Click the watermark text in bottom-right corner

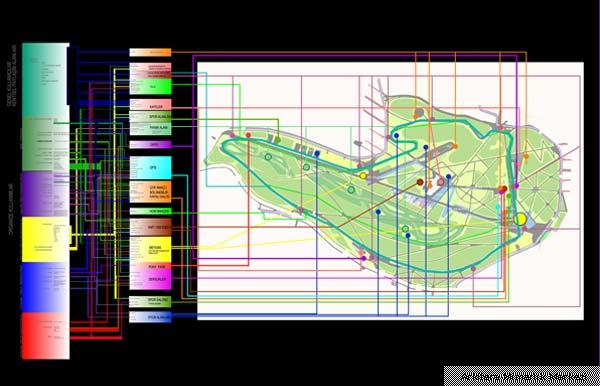pos(523,377)
